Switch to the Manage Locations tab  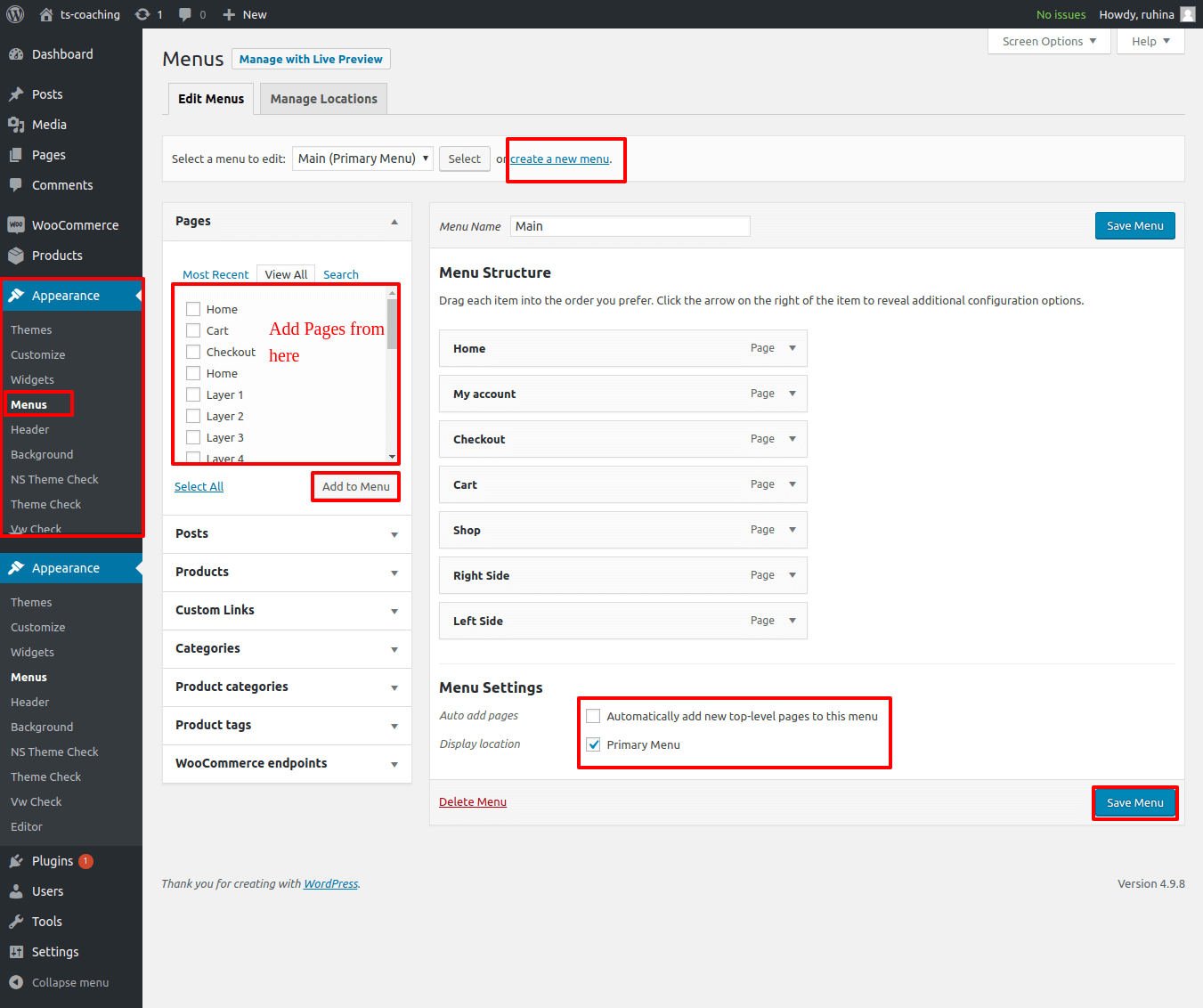[323, 99]
